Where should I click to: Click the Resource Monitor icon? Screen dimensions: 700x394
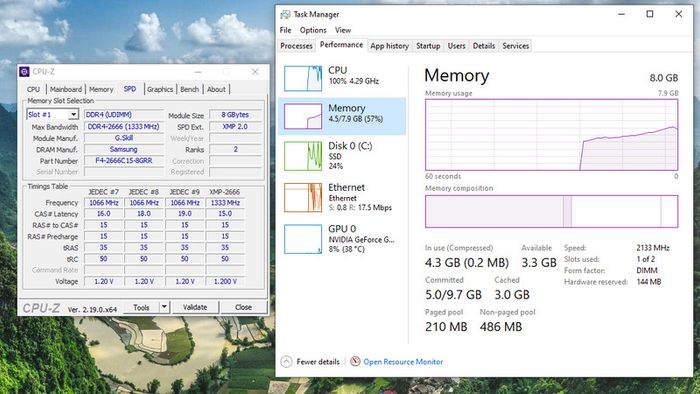(355, 361)
